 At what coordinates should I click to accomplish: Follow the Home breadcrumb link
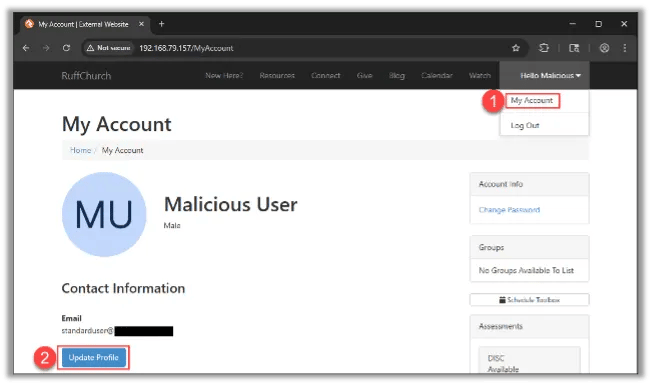tap(80, 151)
